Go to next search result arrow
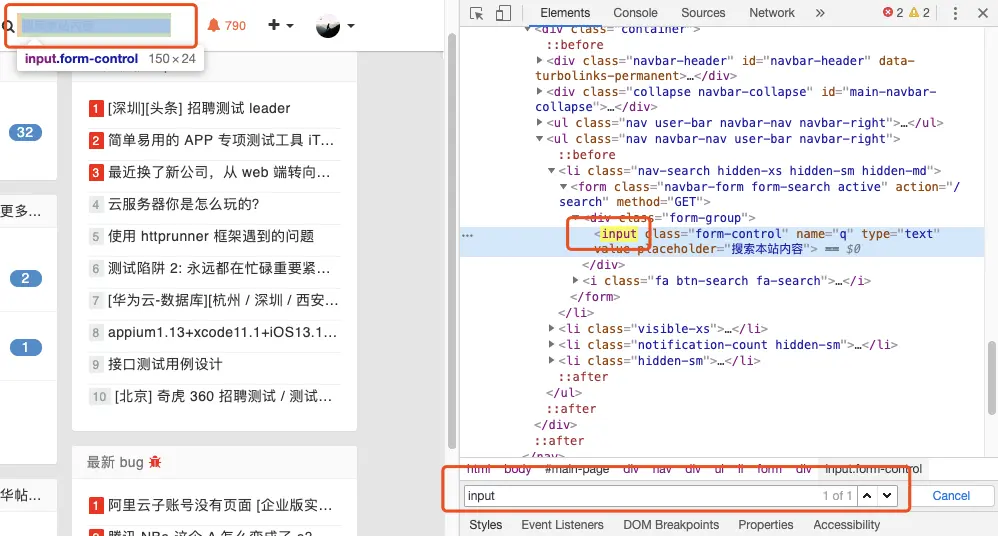 (887, 495)
